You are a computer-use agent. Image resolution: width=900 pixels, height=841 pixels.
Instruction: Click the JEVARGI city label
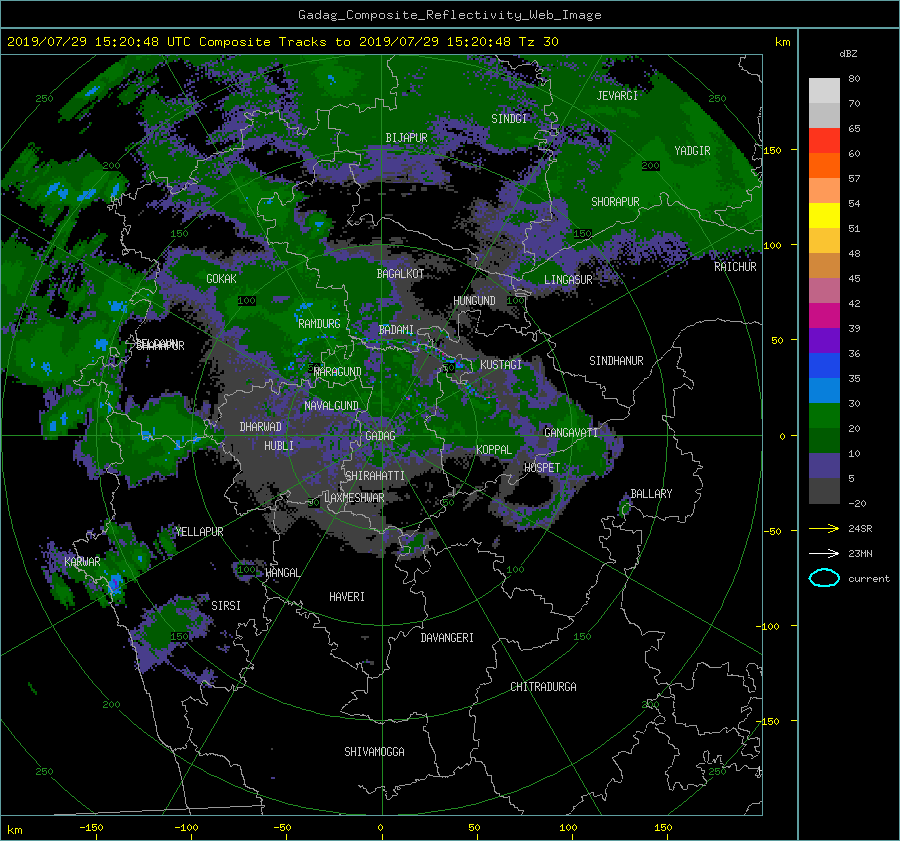tap(617, 96)
